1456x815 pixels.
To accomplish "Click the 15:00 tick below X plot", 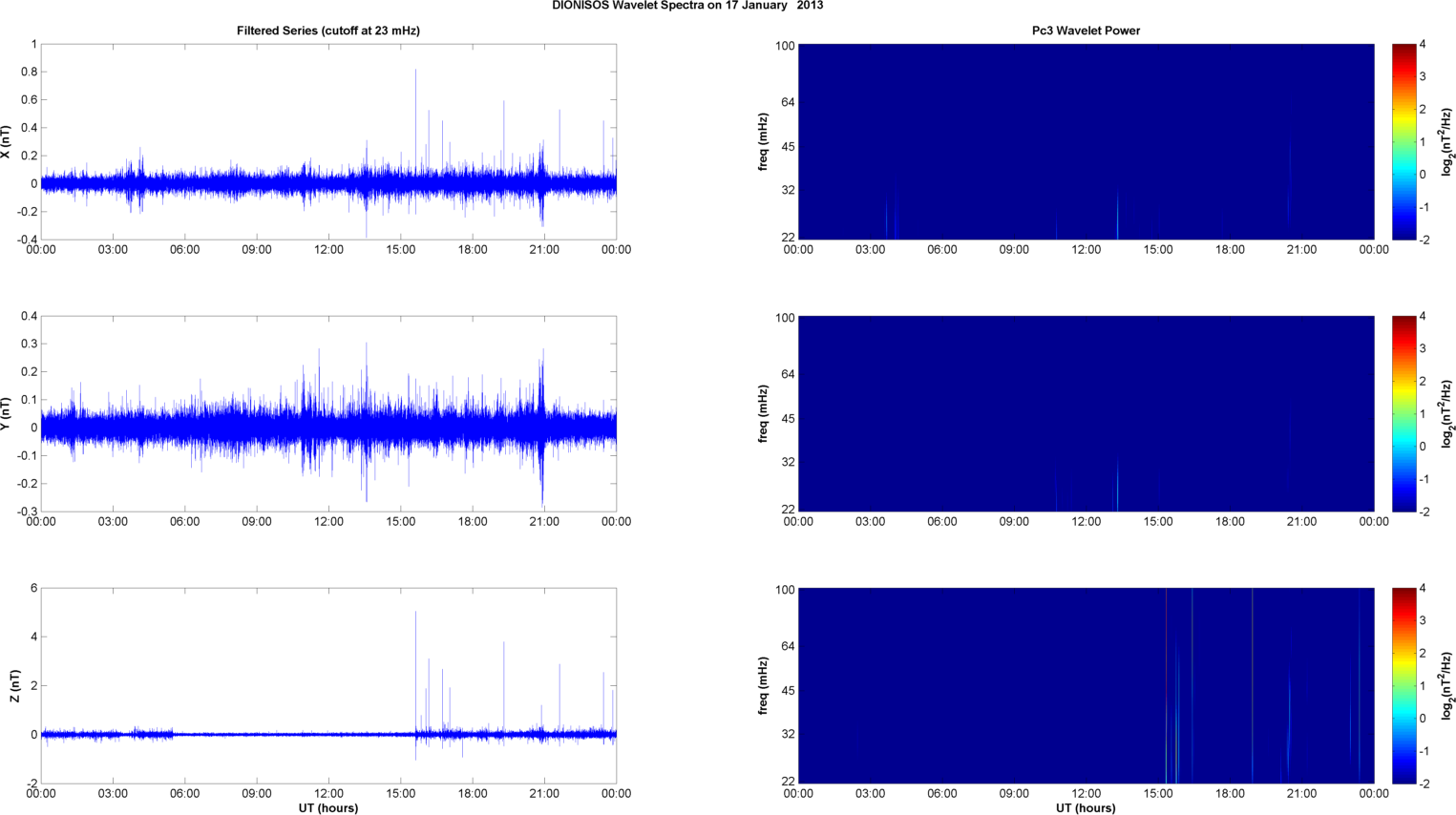I will click(401, 249).
